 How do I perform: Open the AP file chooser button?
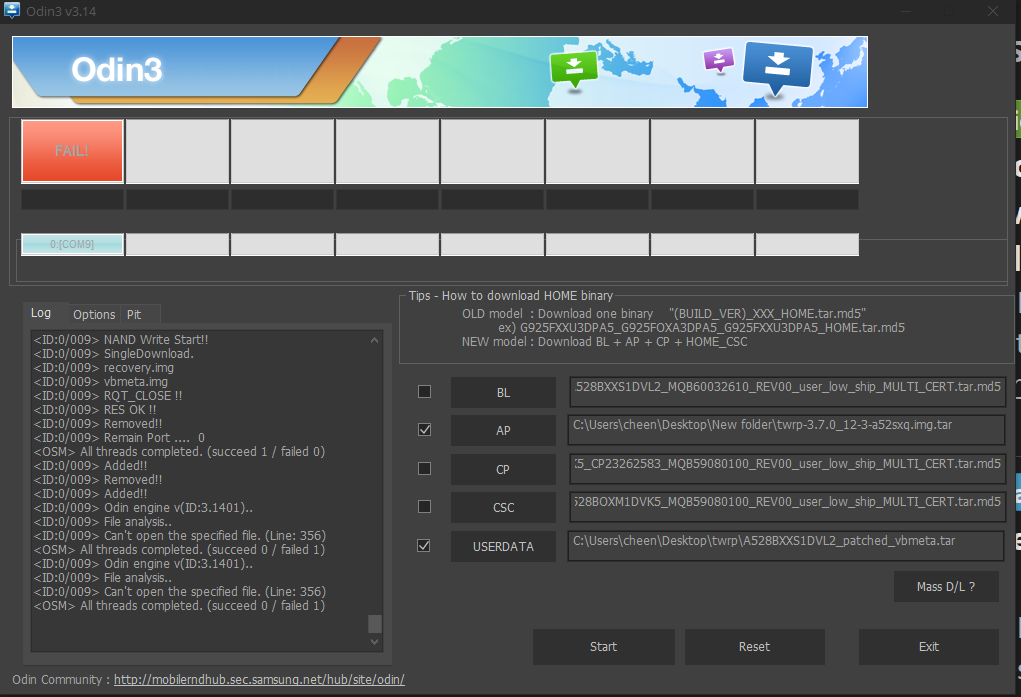click(503, 431)
